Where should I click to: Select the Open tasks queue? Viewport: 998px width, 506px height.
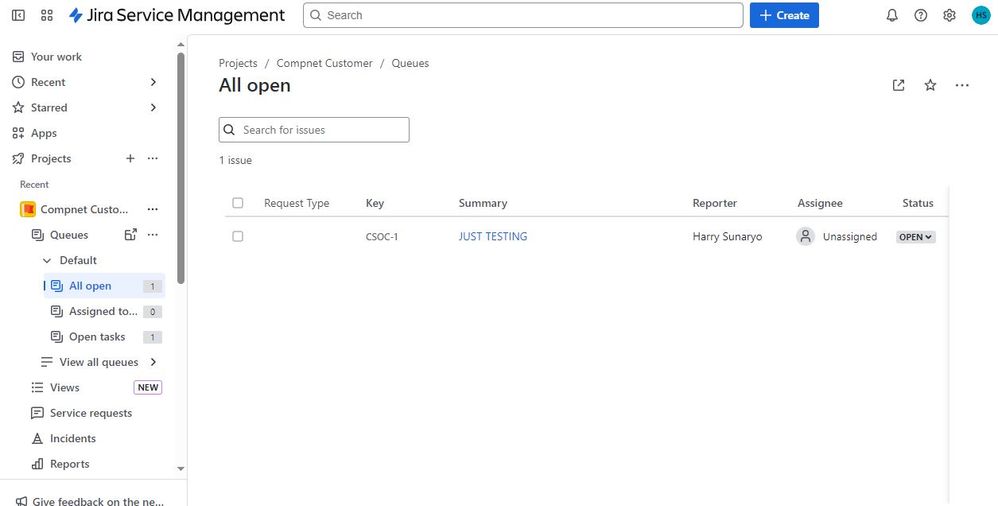click(x=104, y=337)
